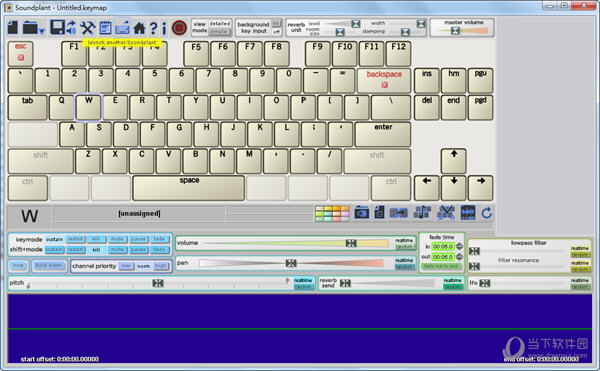The width and height of the screenshot is (600, 371).
Task: Select the up arrow key
Action: [x=453, y=161]
